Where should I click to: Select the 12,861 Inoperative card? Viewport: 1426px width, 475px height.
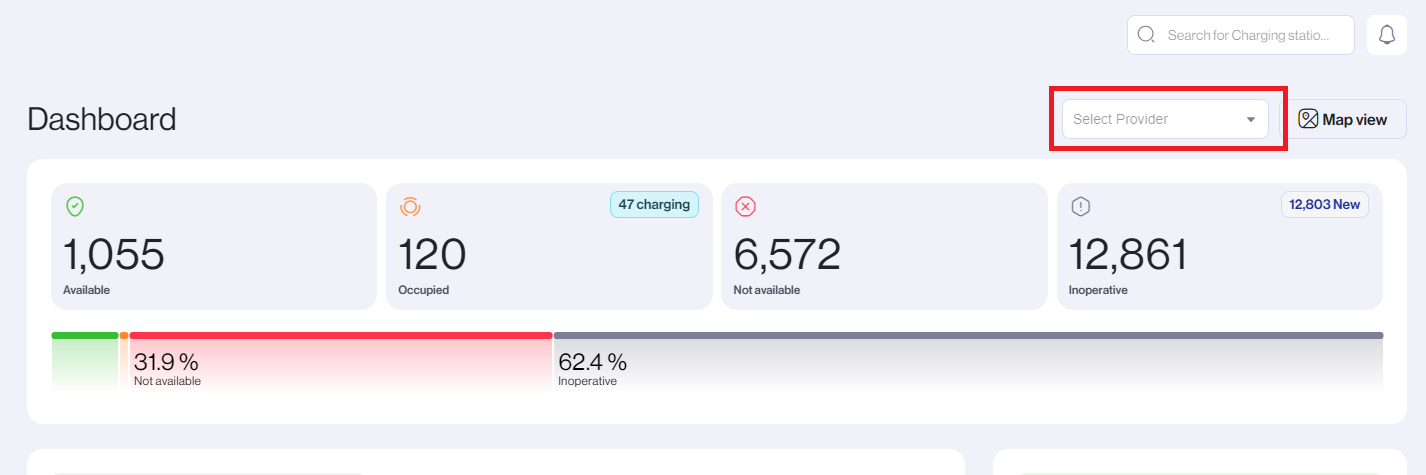point(1219,246)
